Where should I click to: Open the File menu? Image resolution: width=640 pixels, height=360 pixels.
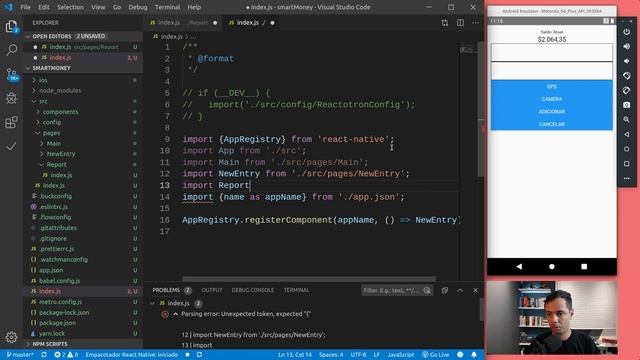tap(25, 7)
